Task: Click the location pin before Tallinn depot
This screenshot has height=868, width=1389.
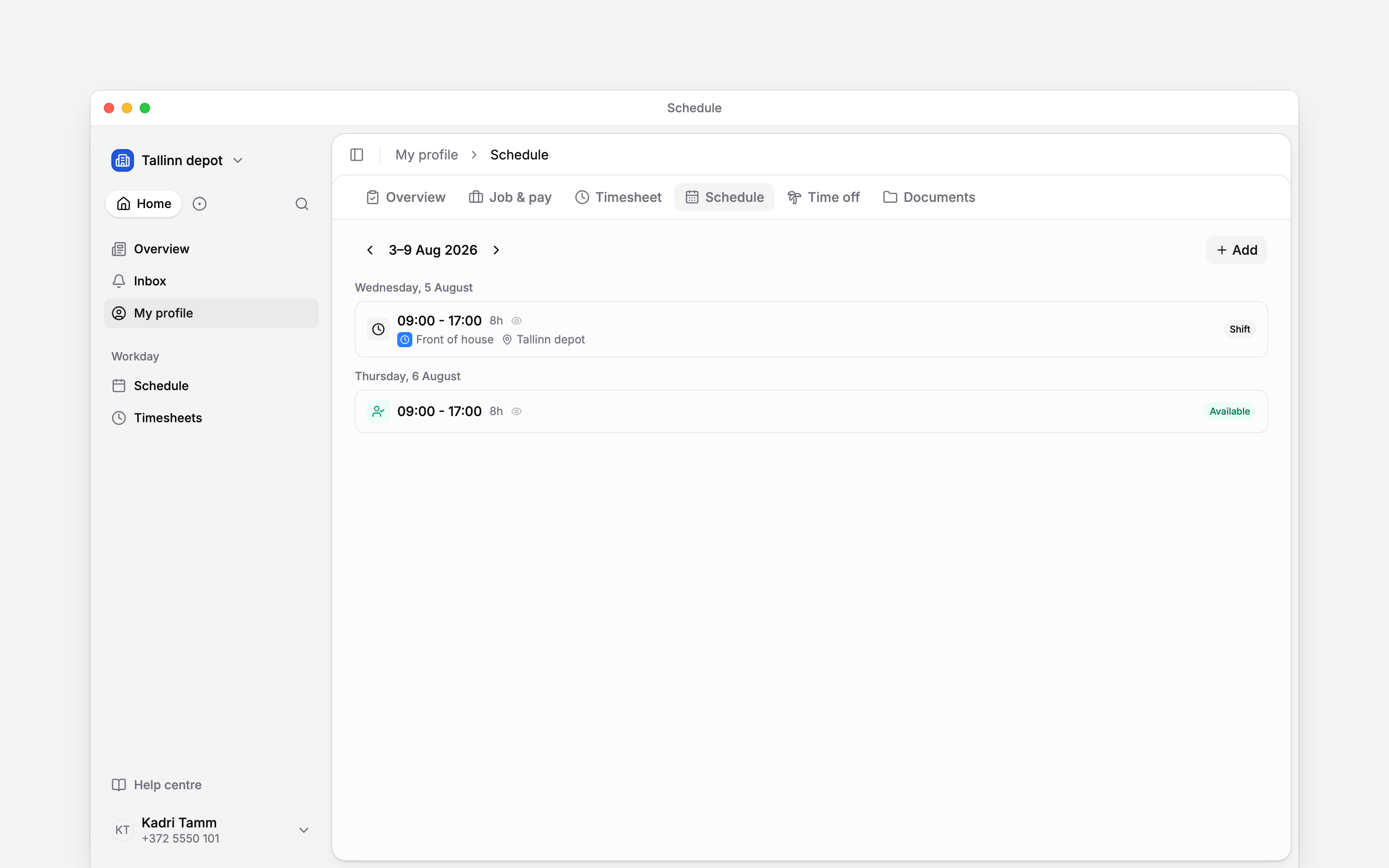Action: pyautogui.click(x=507, y=340)
